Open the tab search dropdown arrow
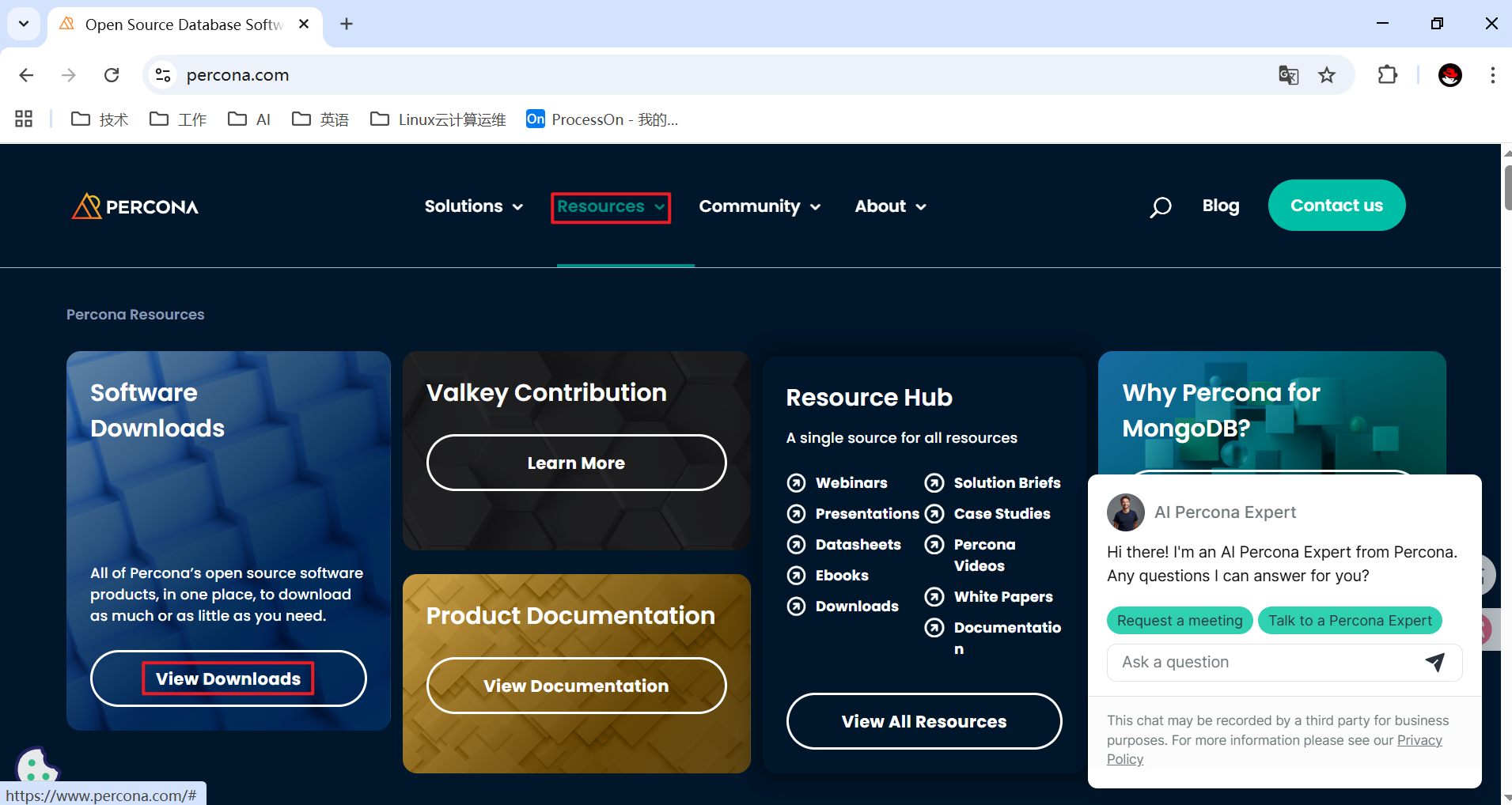The image size is (1512, 805). [x=24, y=24]
